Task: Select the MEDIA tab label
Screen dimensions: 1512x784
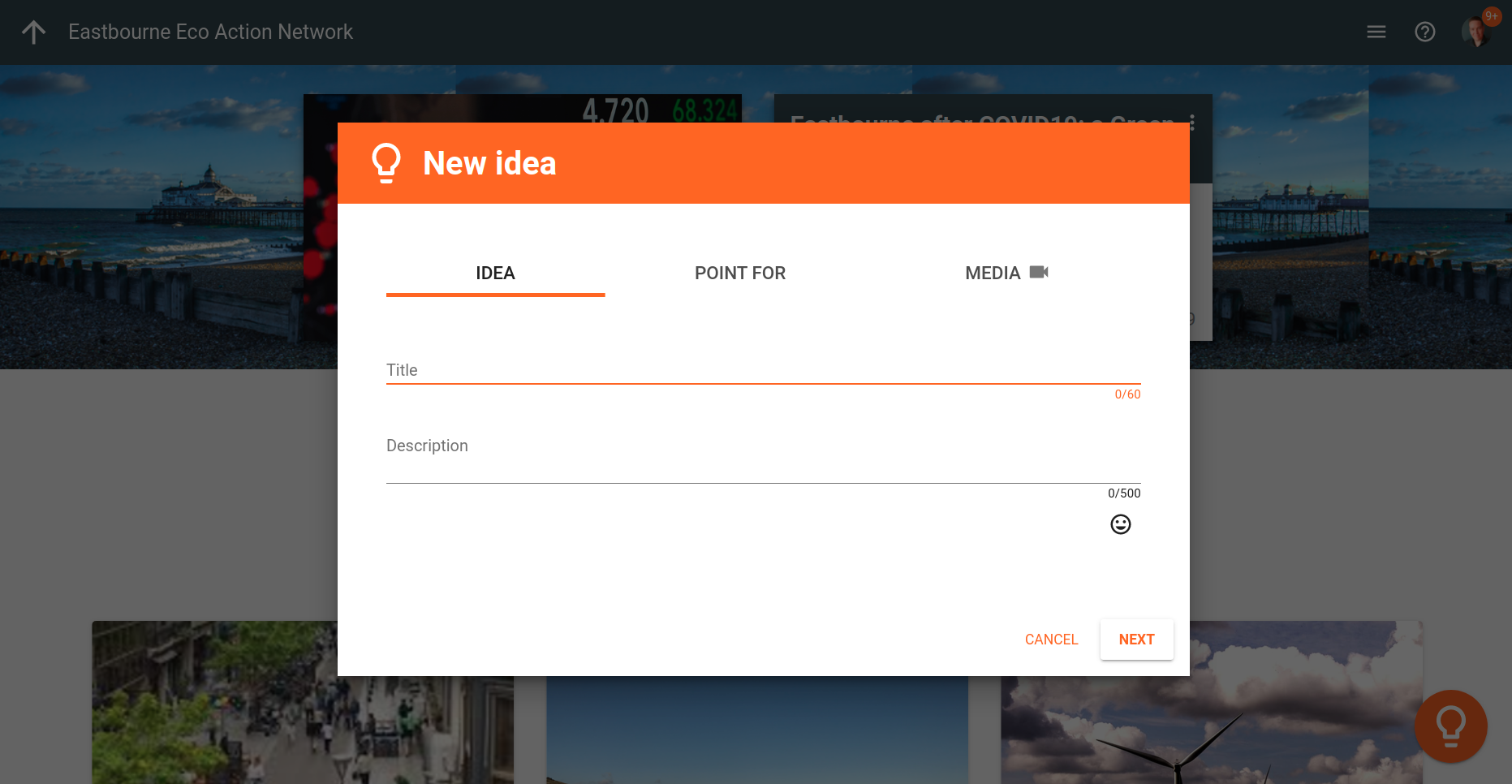Action: pos(992,274)
